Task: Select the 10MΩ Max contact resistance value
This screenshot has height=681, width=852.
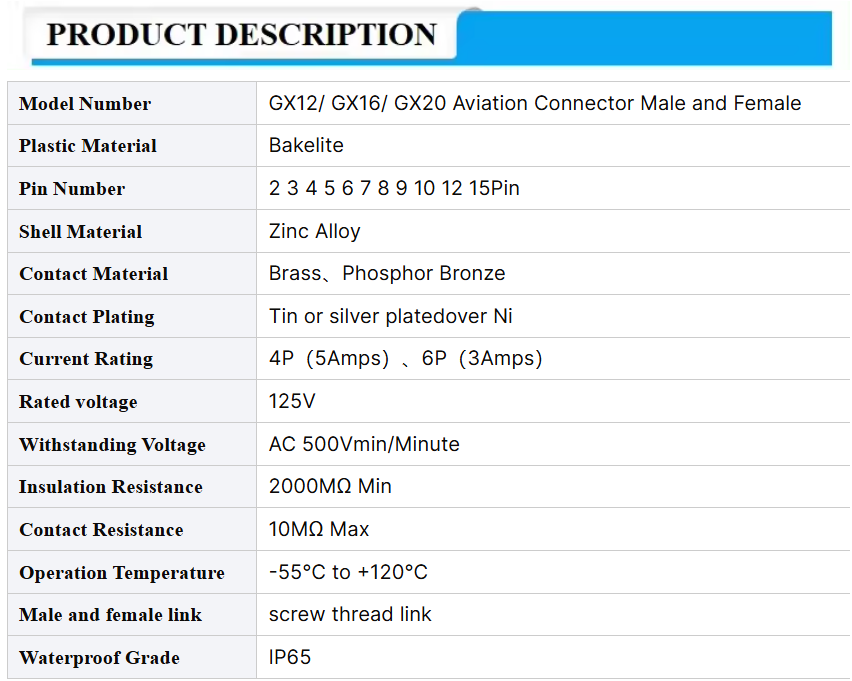Action: 319,529
